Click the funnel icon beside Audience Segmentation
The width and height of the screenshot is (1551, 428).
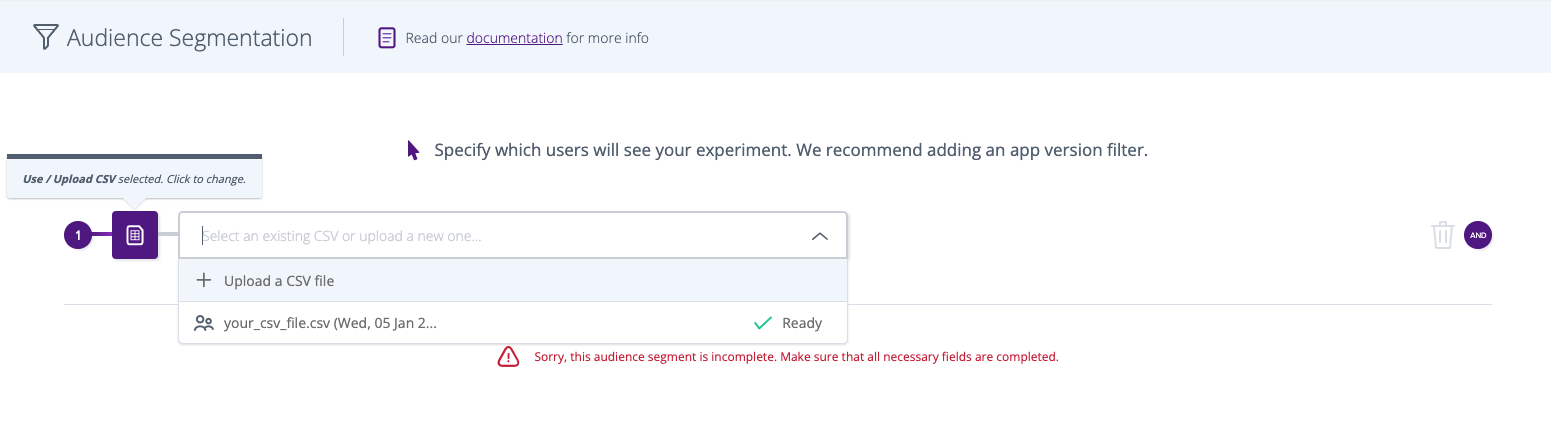click(46, 38)
